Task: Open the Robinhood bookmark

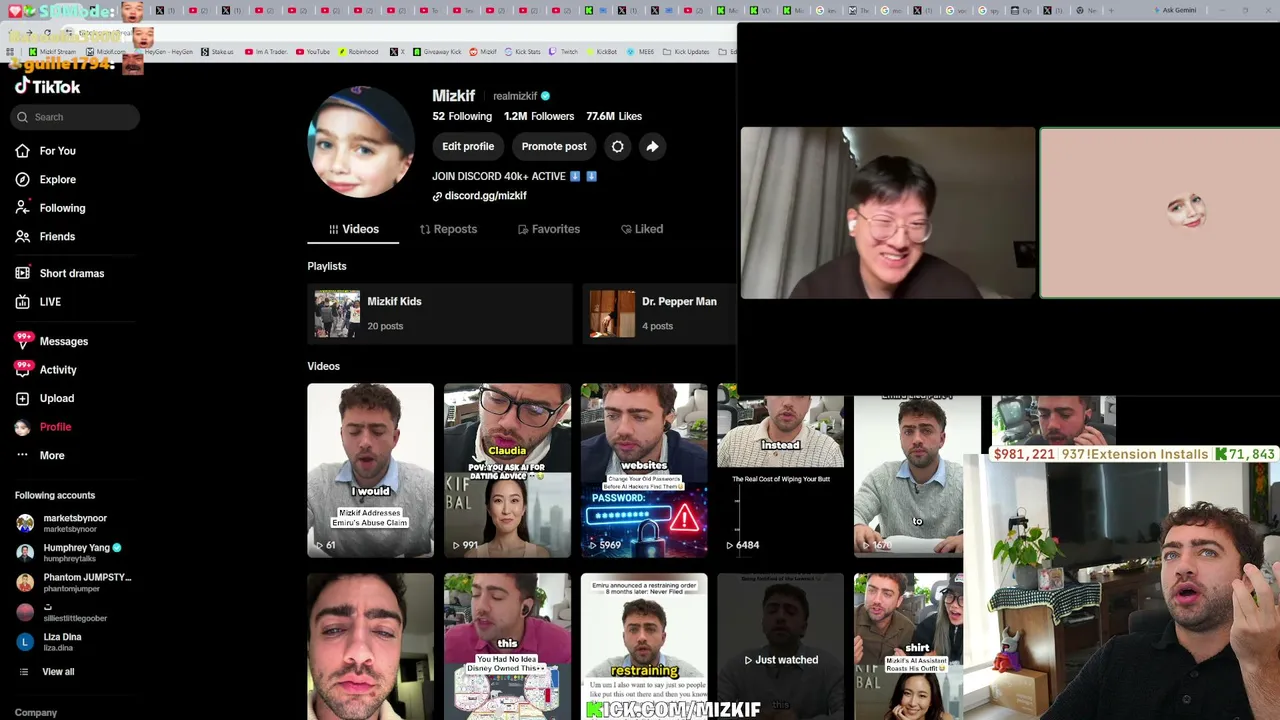Action: point(358,52)
